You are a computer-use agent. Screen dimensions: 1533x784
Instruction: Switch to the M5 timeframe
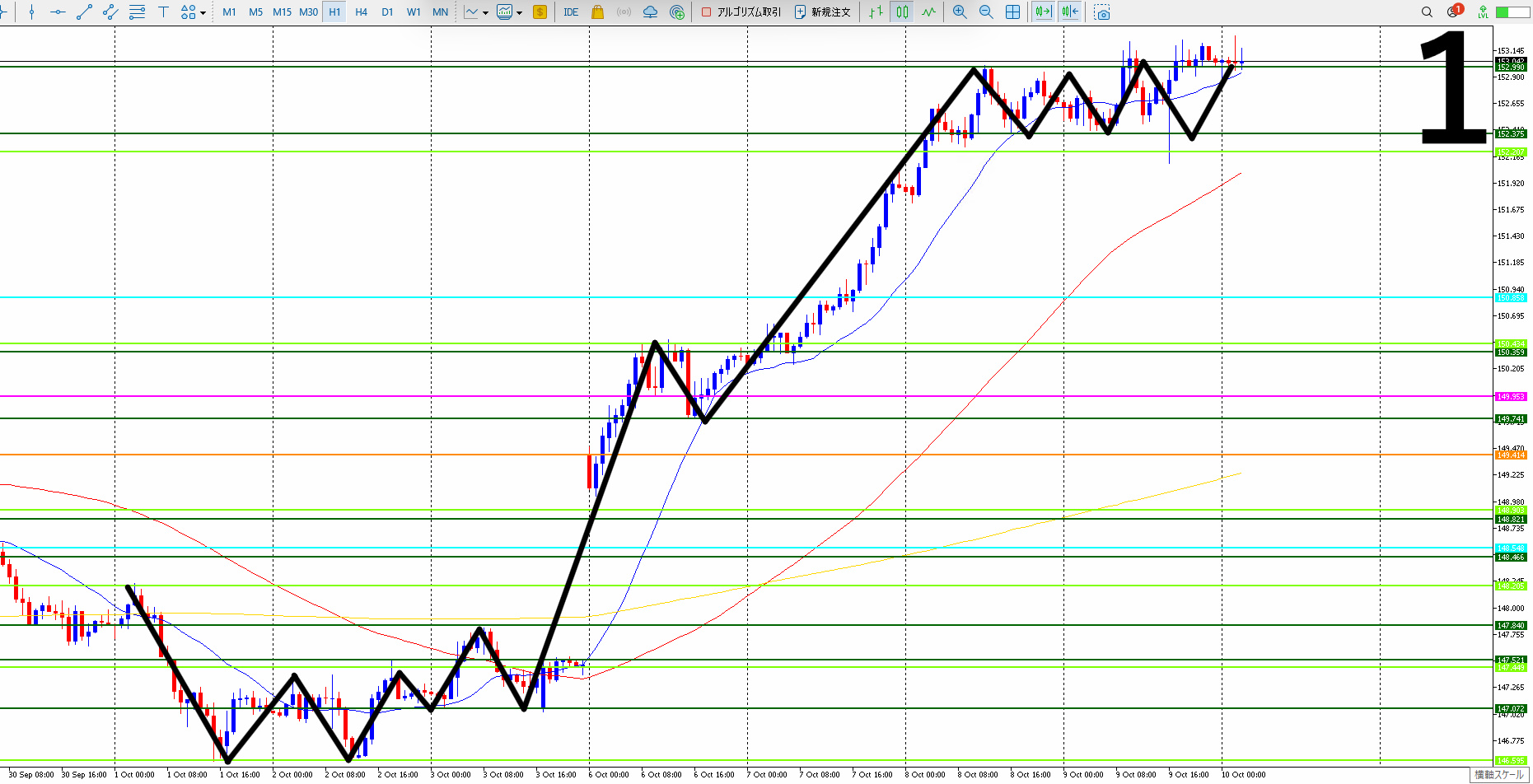click(x=255, y=12)
